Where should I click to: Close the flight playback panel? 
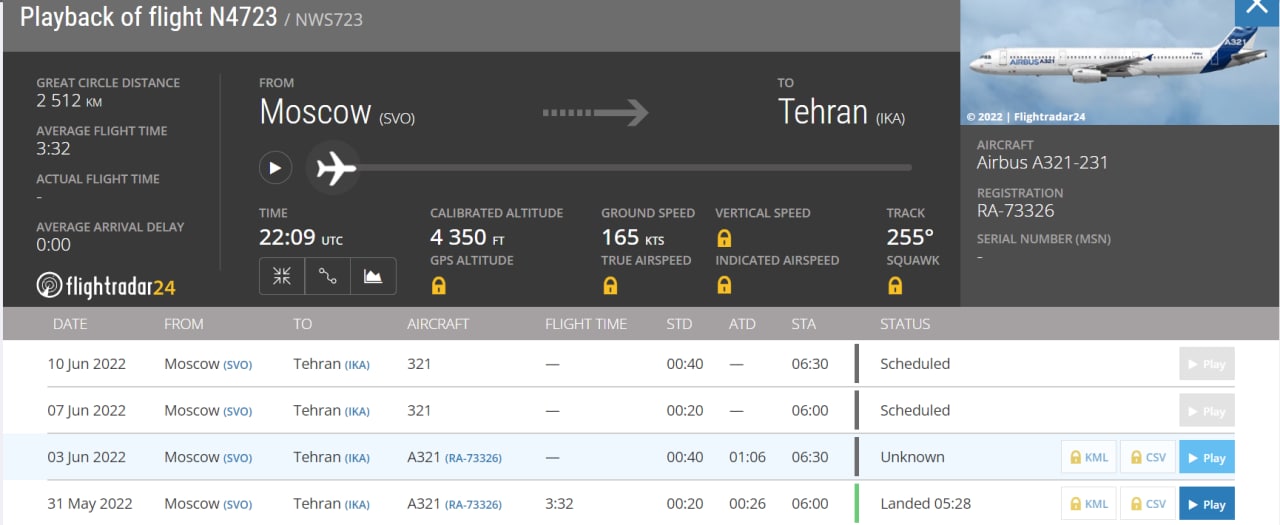pos(1257,9)
